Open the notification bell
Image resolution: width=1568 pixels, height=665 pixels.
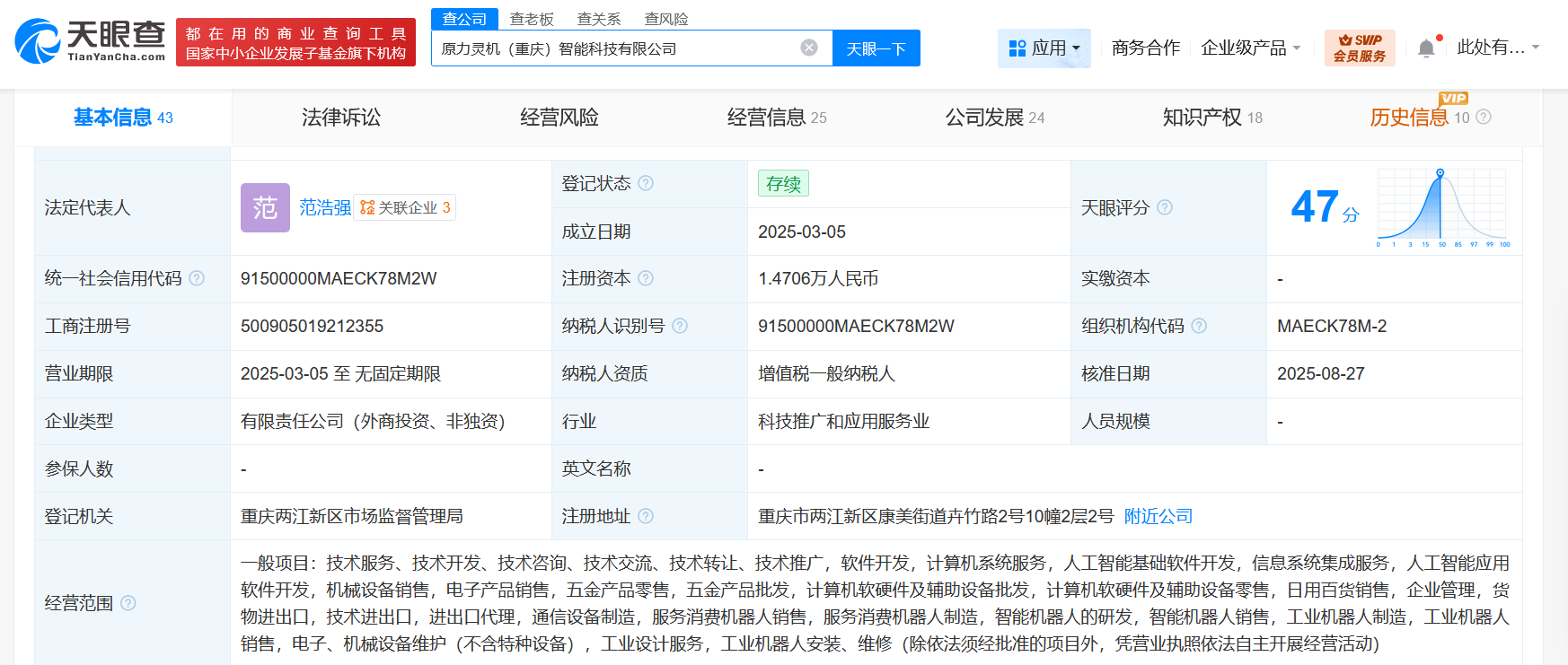(x=1426, y=48)
